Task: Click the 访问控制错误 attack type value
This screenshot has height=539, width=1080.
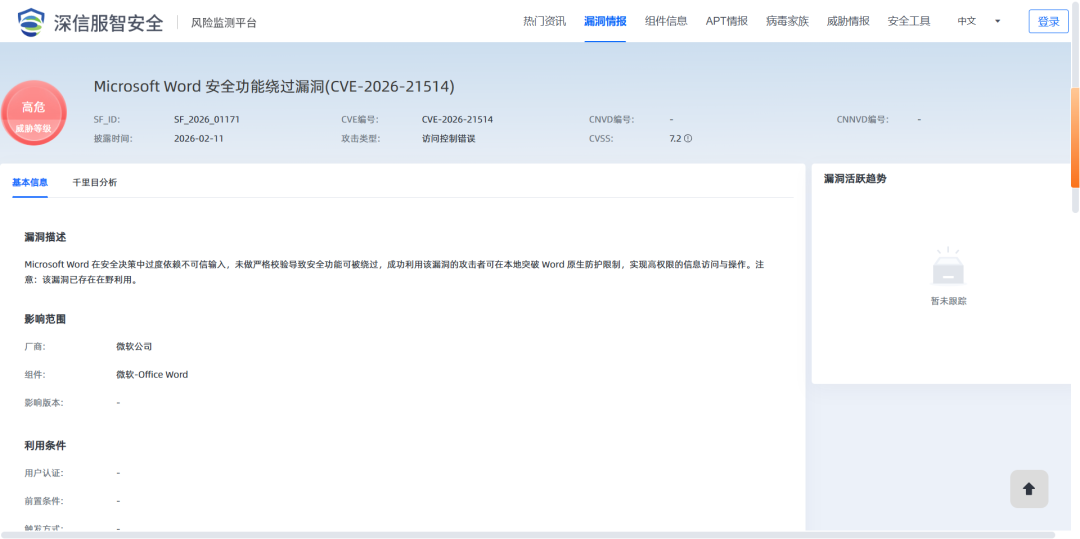Action: [x=448, y=138]
